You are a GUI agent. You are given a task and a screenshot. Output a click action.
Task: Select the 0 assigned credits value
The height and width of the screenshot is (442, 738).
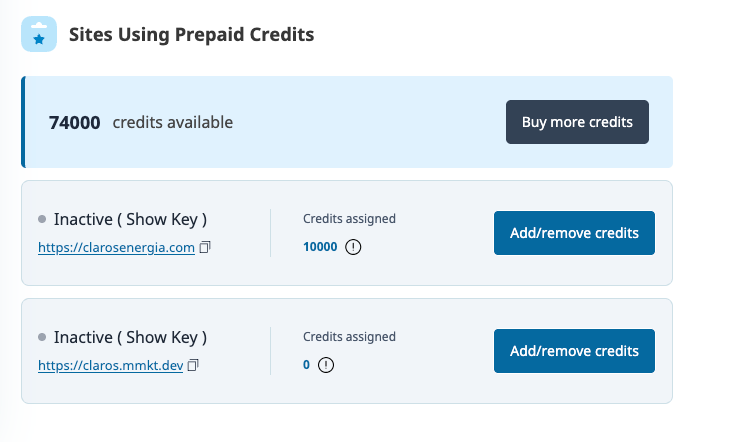[x=306, y=365]
